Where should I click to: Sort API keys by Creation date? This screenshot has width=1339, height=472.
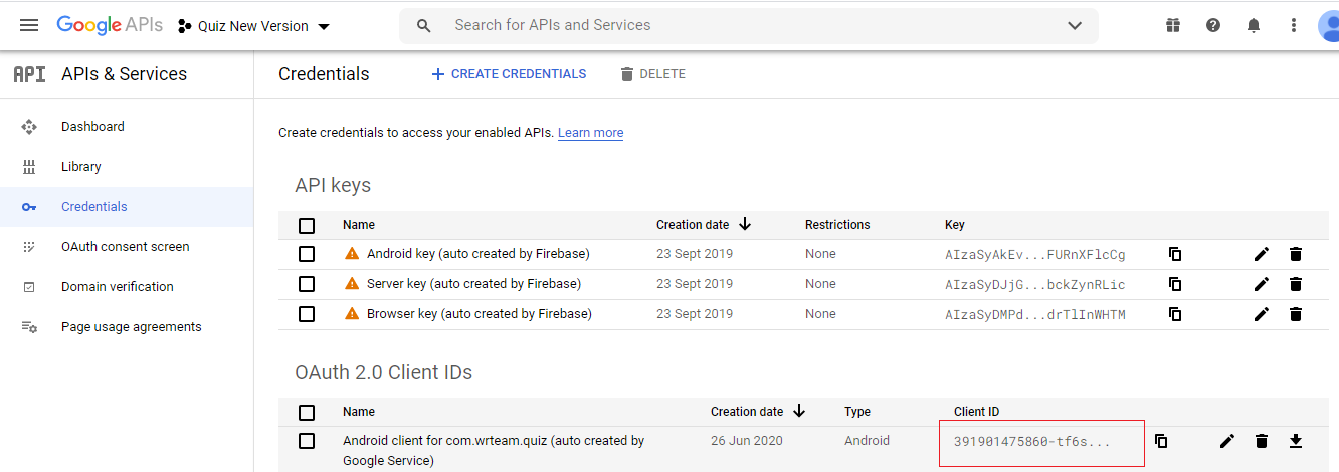[x=703, y=225]
